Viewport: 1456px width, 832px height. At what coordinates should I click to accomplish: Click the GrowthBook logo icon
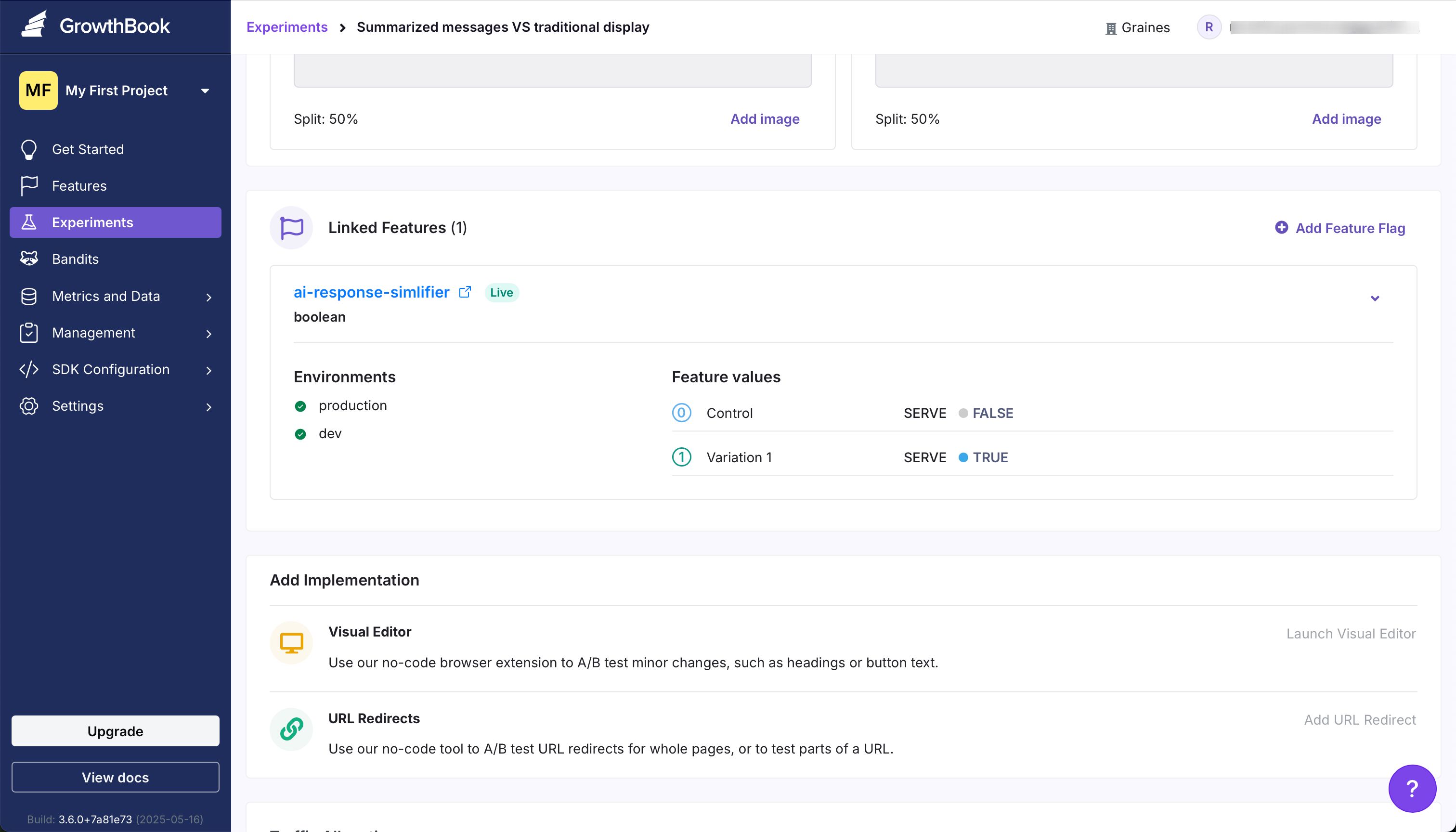[x=34, y=24]
